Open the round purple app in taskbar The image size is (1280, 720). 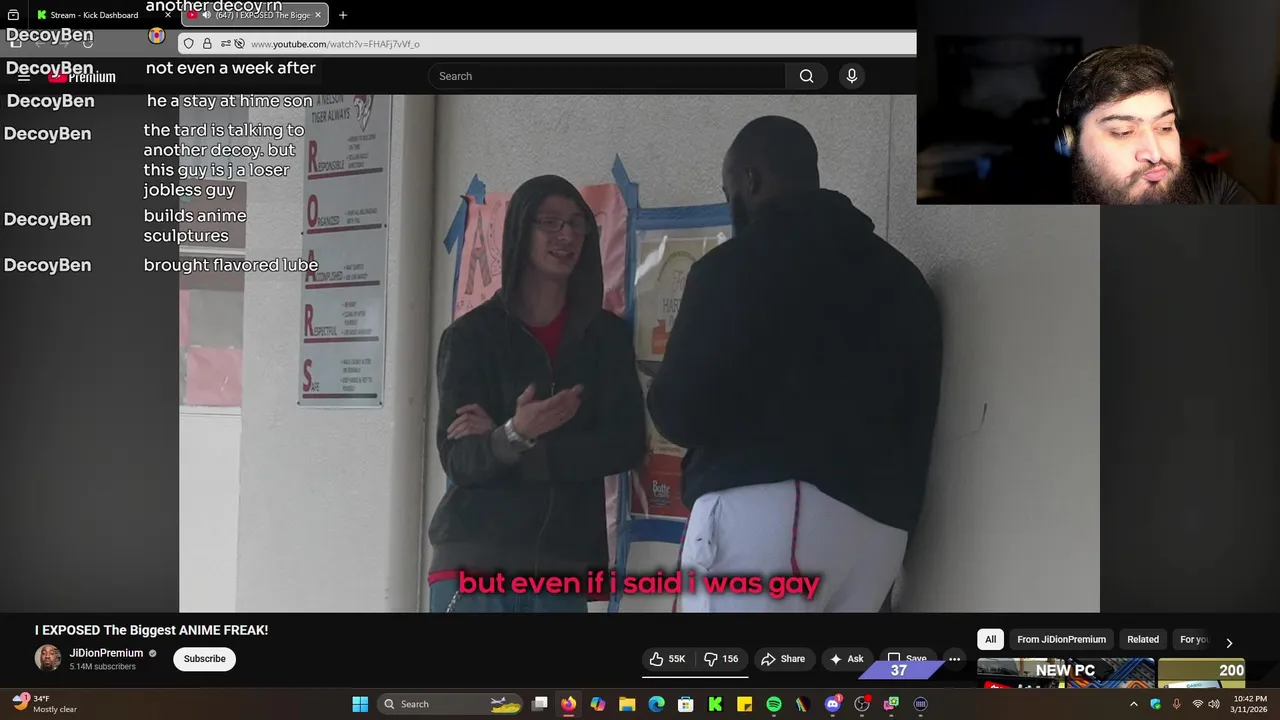click(921, 704)
